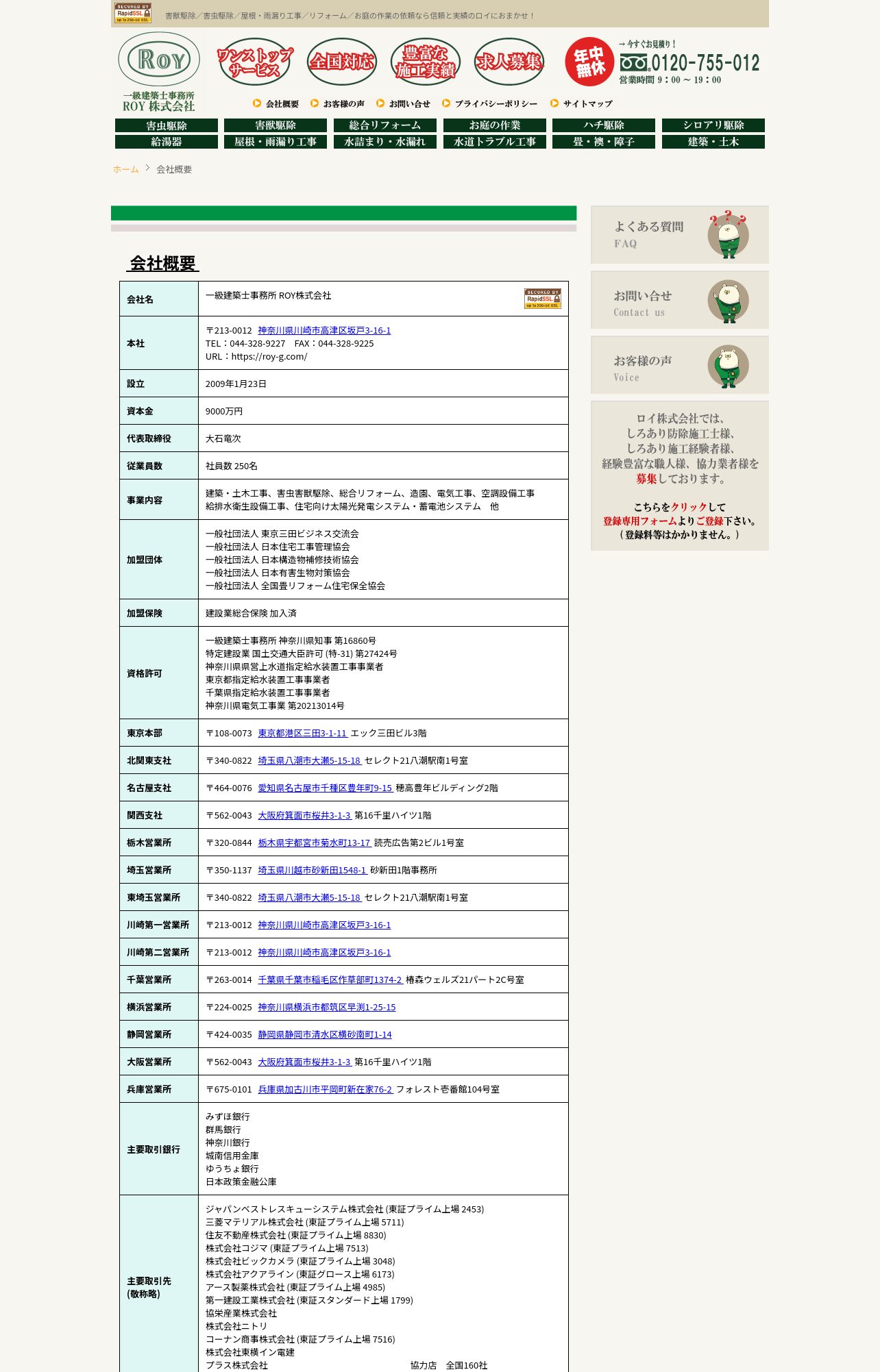Click the みずほ銀行 bank entry
This screenshot has height=1372, width=880.
228,1117
